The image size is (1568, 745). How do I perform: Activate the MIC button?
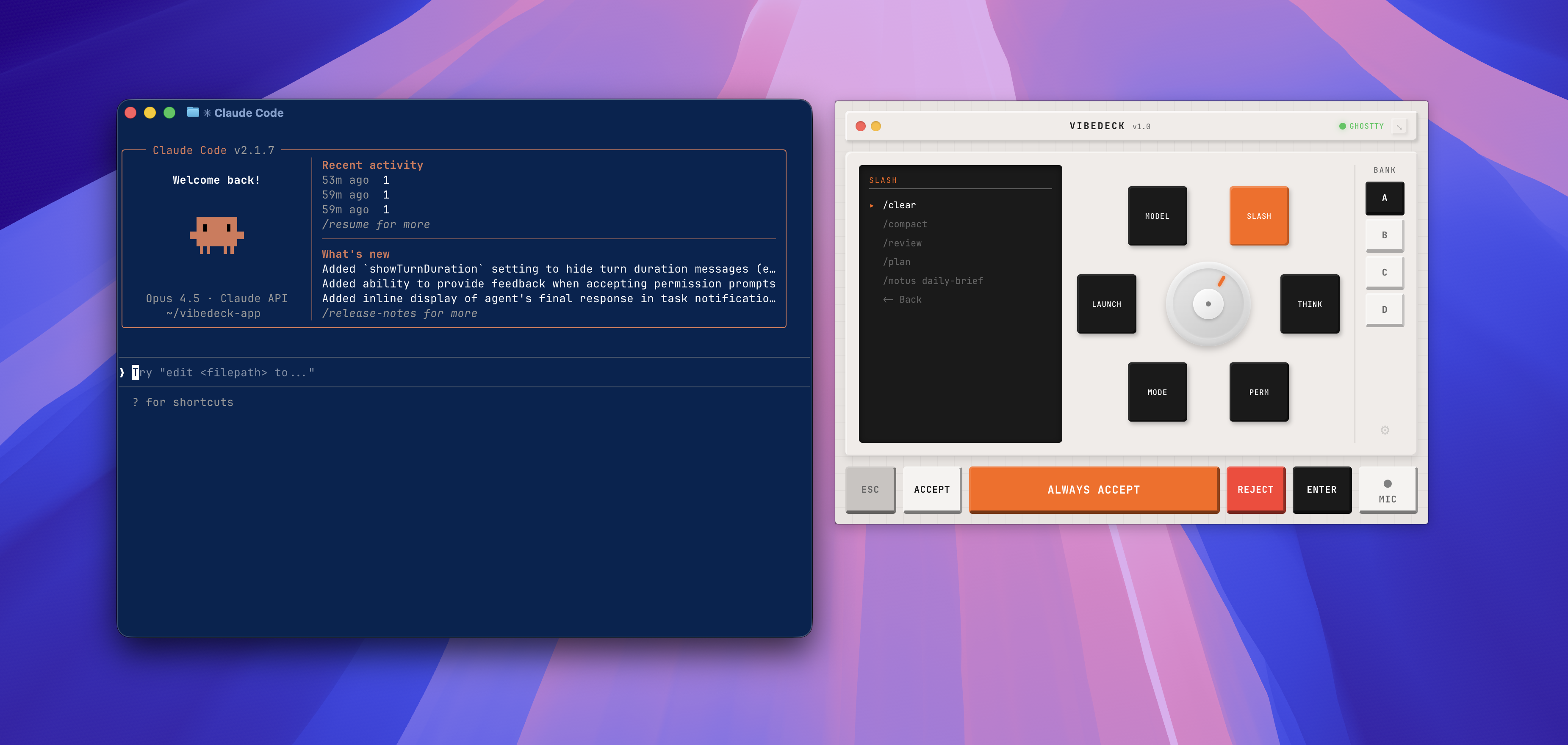click(x=1388, y=490)
